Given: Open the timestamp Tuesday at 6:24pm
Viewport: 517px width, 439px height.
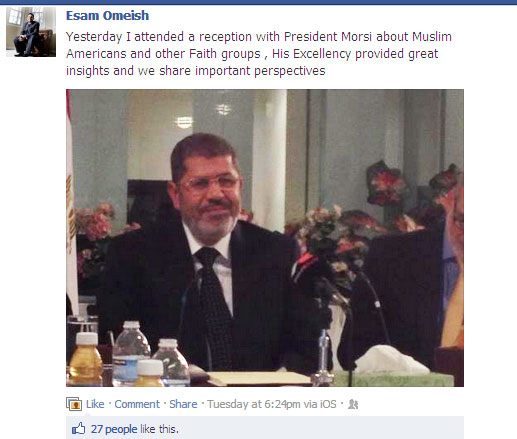Looking at the screenshot, I should (254, 404).
